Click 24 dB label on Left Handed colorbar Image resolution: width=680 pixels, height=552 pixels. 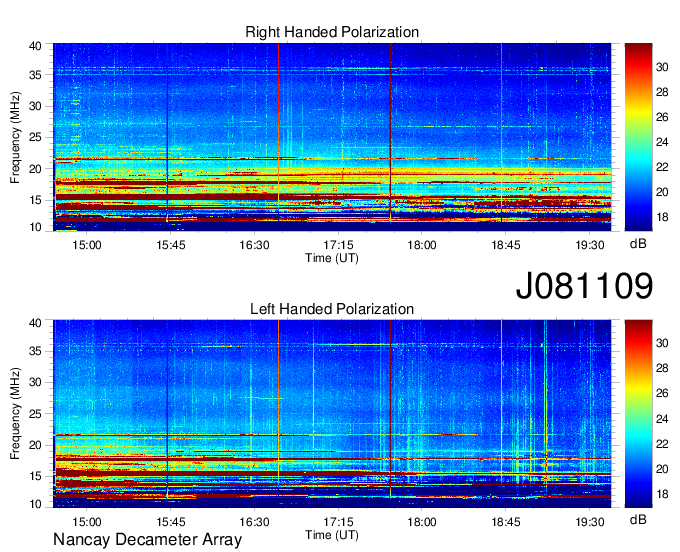tap(662, 419)
